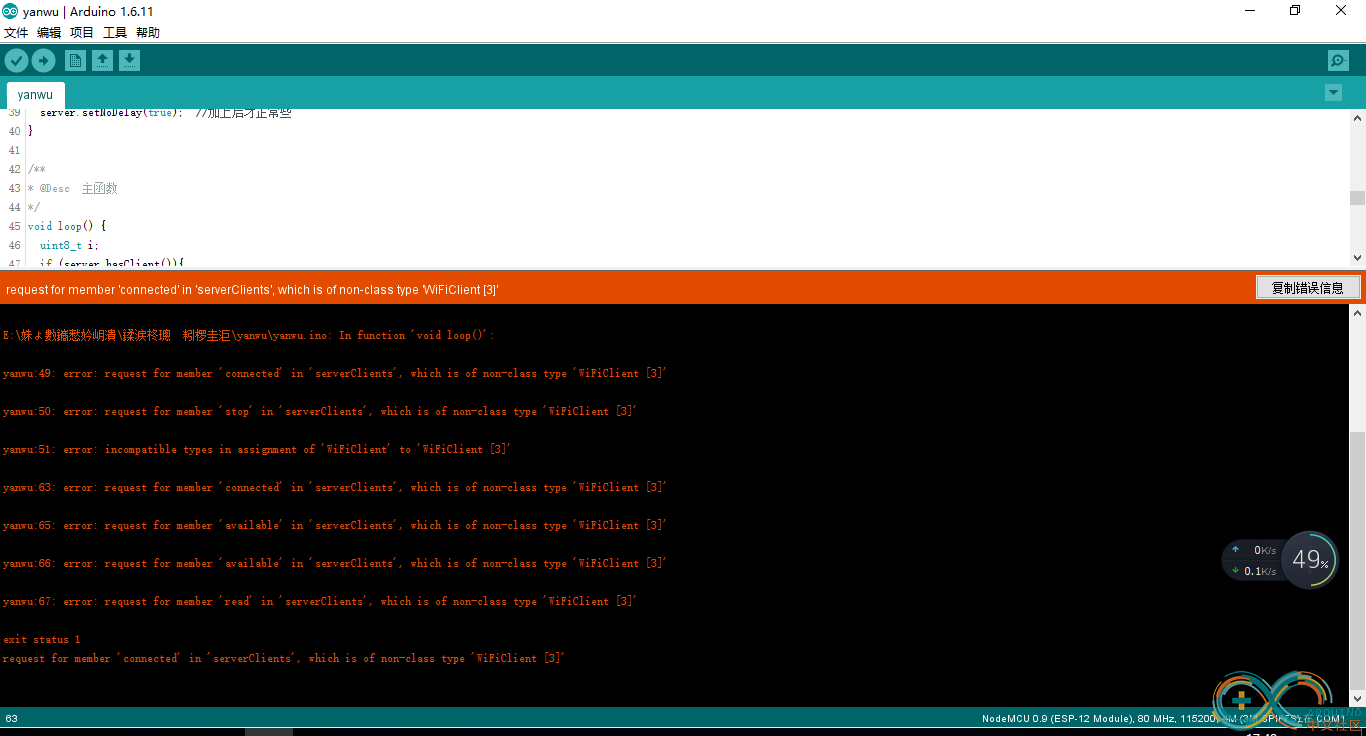Click the NodeMCU 0.9 board status text

[1163, 719]
